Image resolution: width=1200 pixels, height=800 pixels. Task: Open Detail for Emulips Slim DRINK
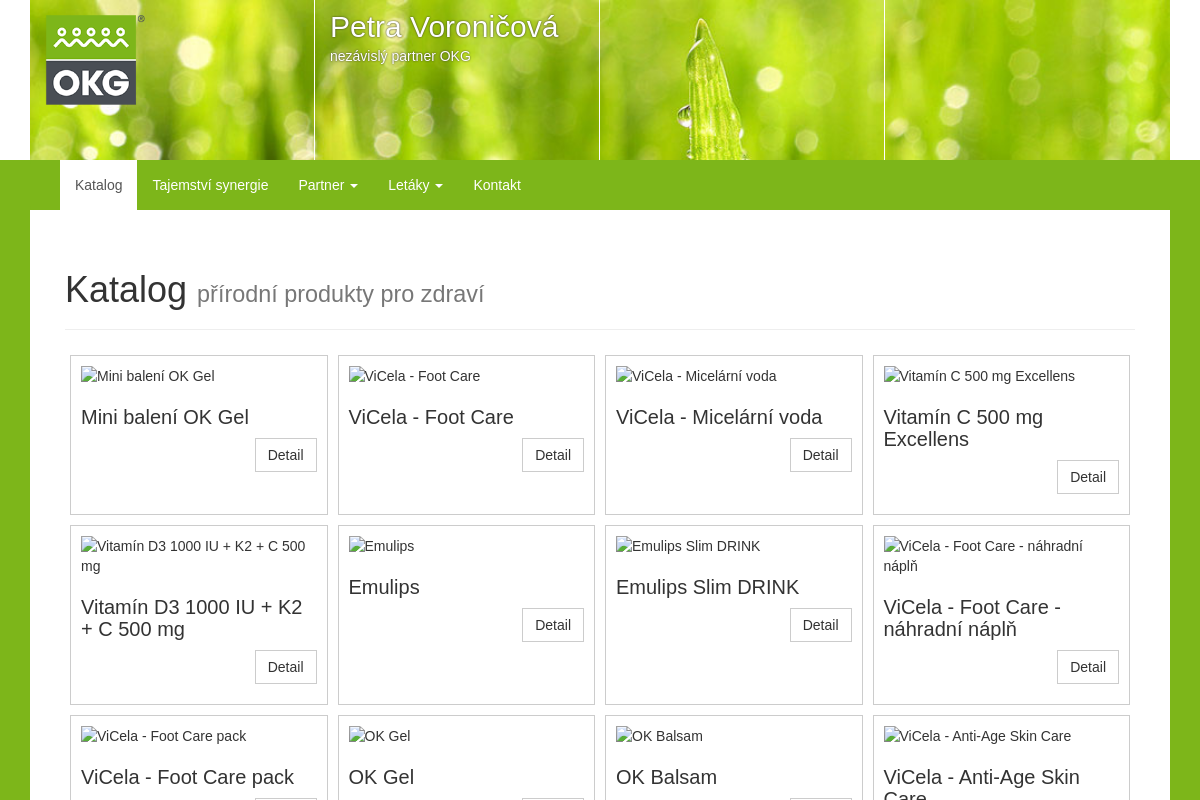pos(821,625)
